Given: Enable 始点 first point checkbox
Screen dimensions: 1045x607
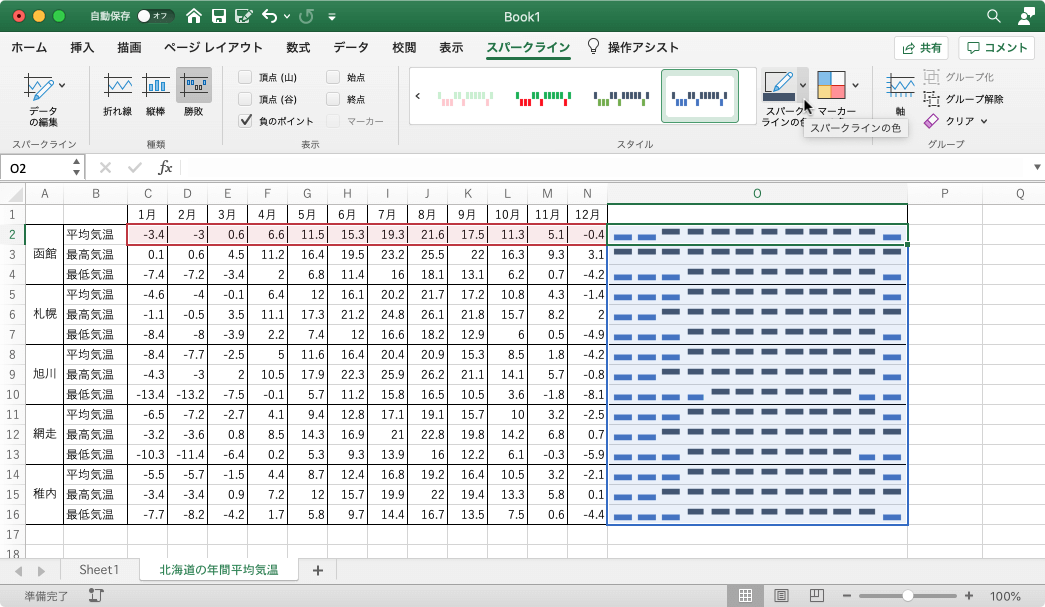Looking at the screenshot, I should [x=333, y=77].
